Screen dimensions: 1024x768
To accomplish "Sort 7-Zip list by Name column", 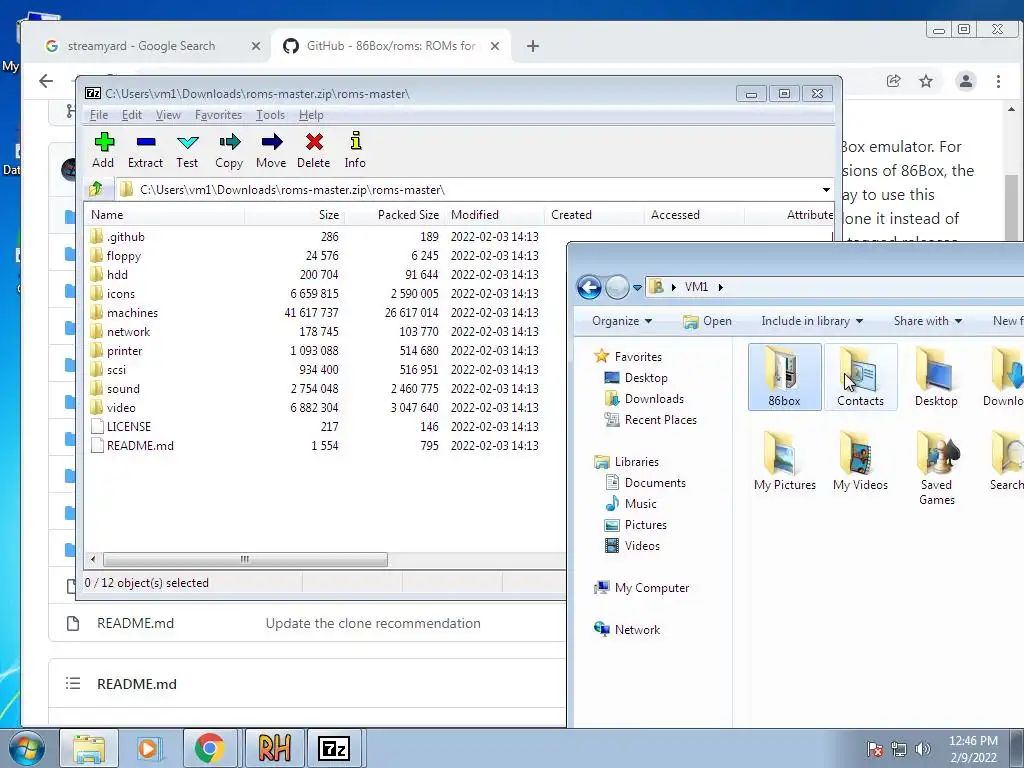I will 164,215.
